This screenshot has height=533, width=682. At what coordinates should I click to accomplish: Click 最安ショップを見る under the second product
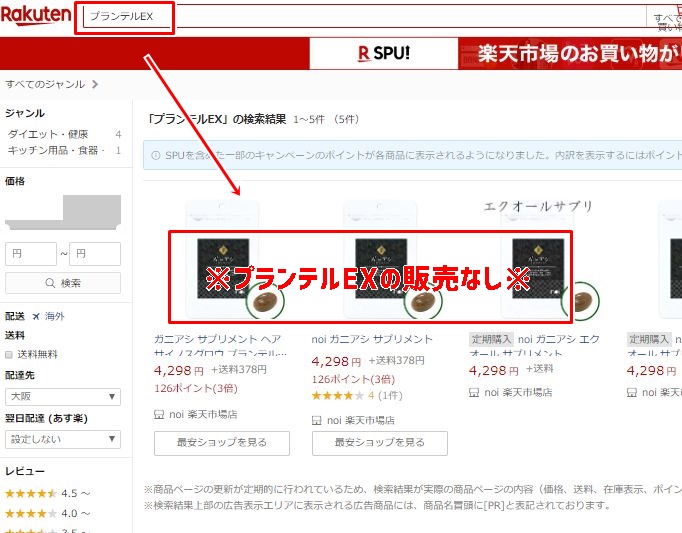tap(380, 443)
